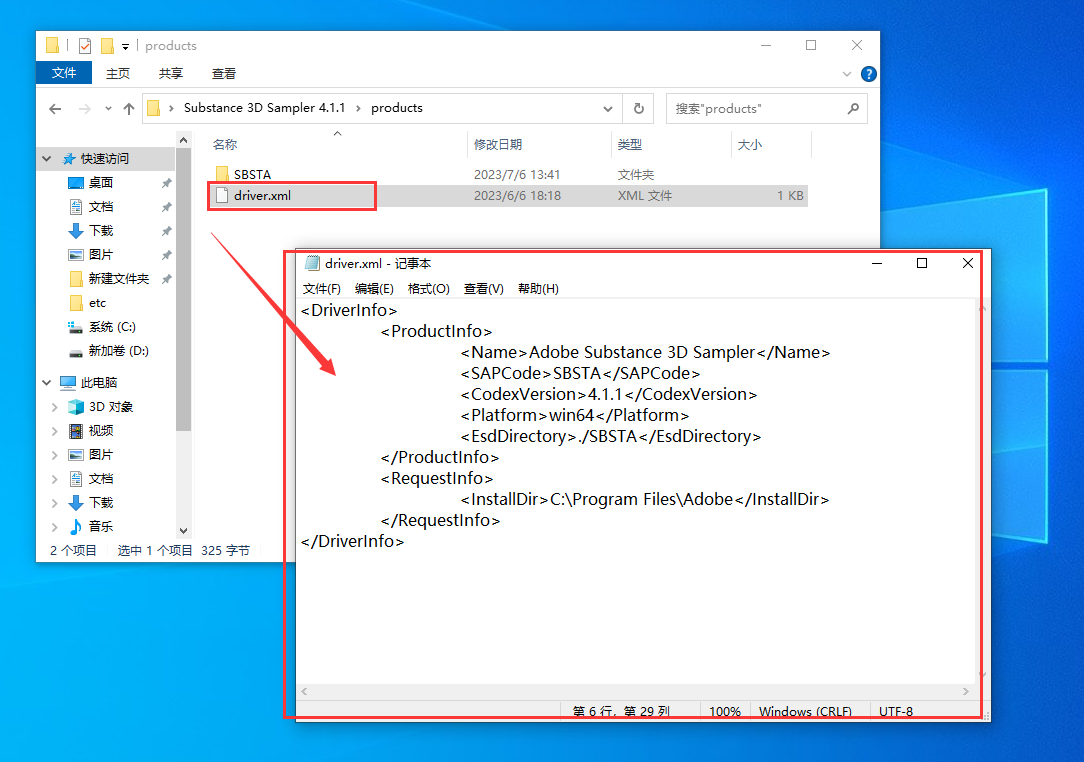The image size is (1084, 762).
Task: Click in the search products input field
Action: pos(755,108)
